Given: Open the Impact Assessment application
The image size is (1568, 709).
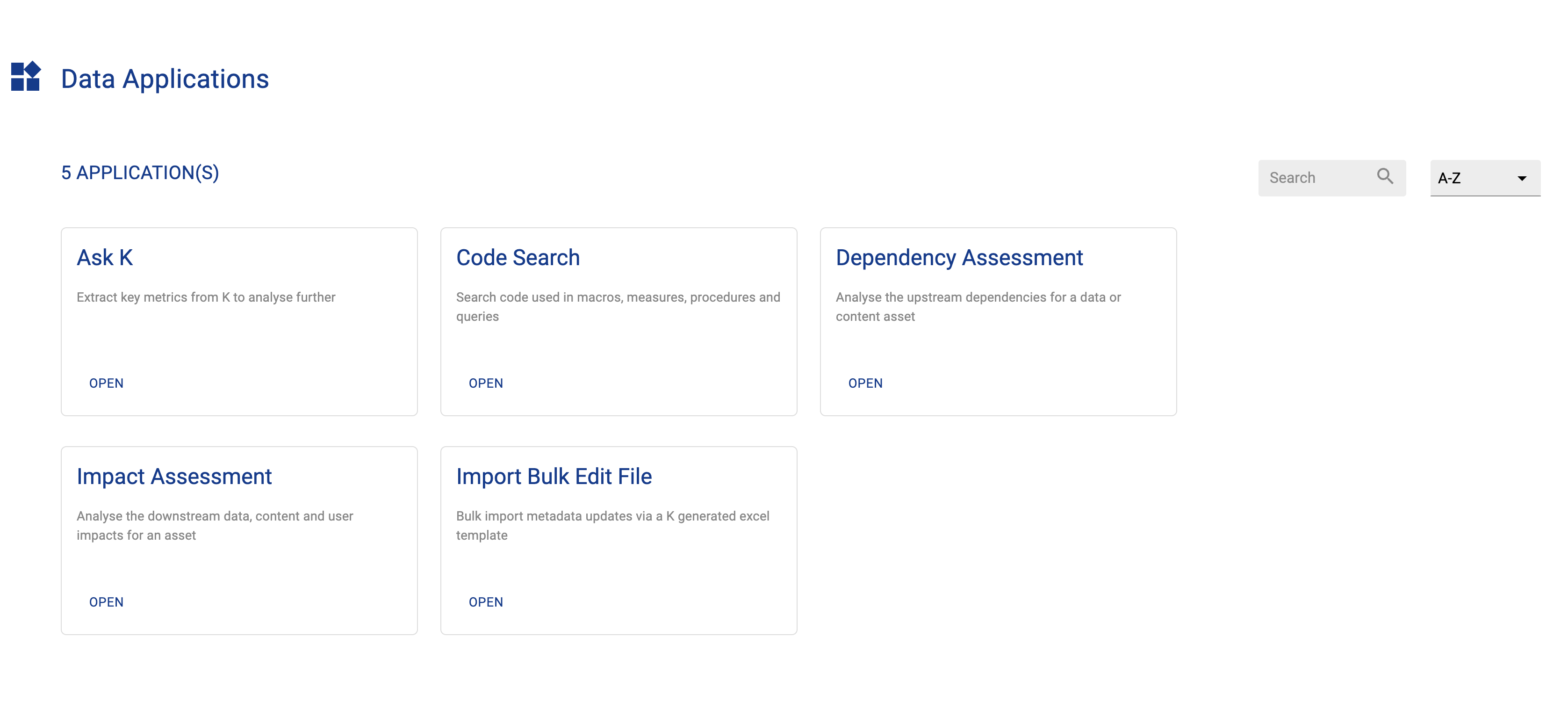Looking at the screenshot, I should [x=106, y=602].
